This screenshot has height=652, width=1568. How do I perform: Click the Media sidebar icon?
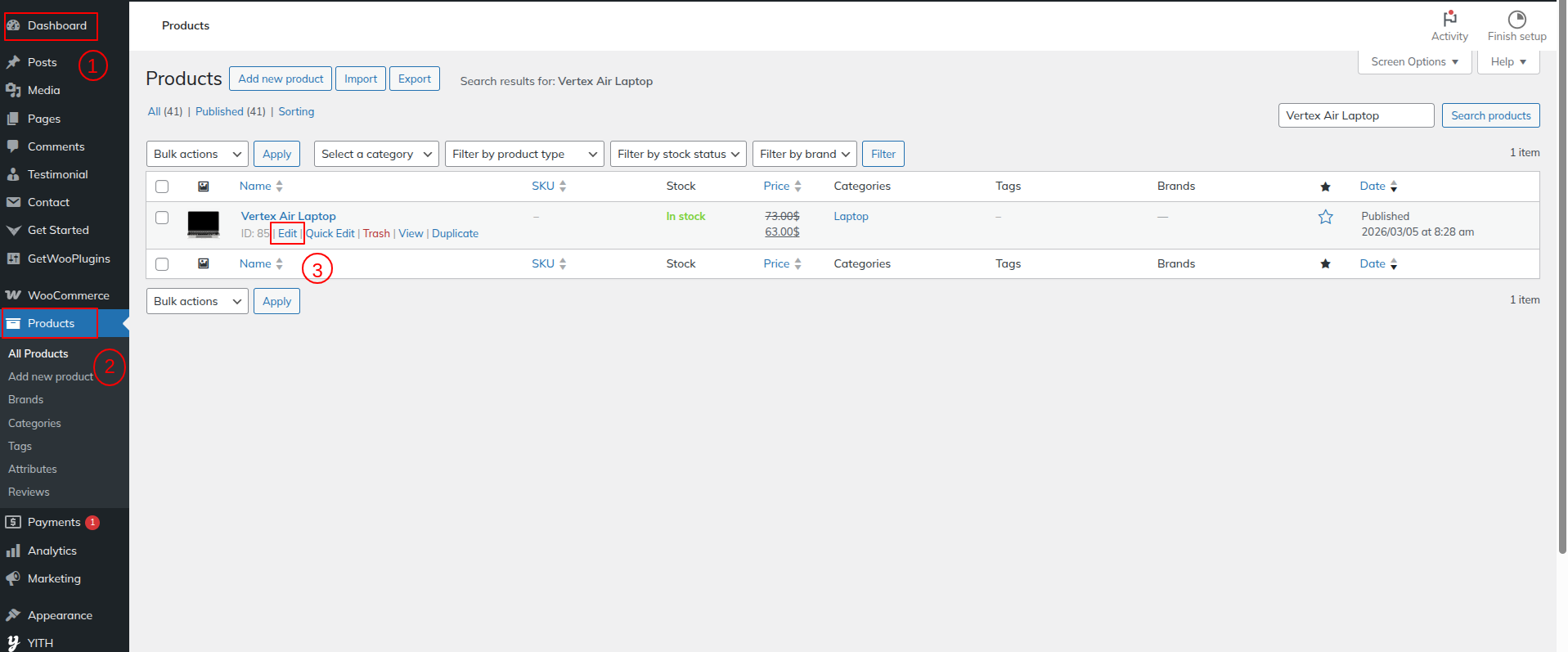coord(13,90)
